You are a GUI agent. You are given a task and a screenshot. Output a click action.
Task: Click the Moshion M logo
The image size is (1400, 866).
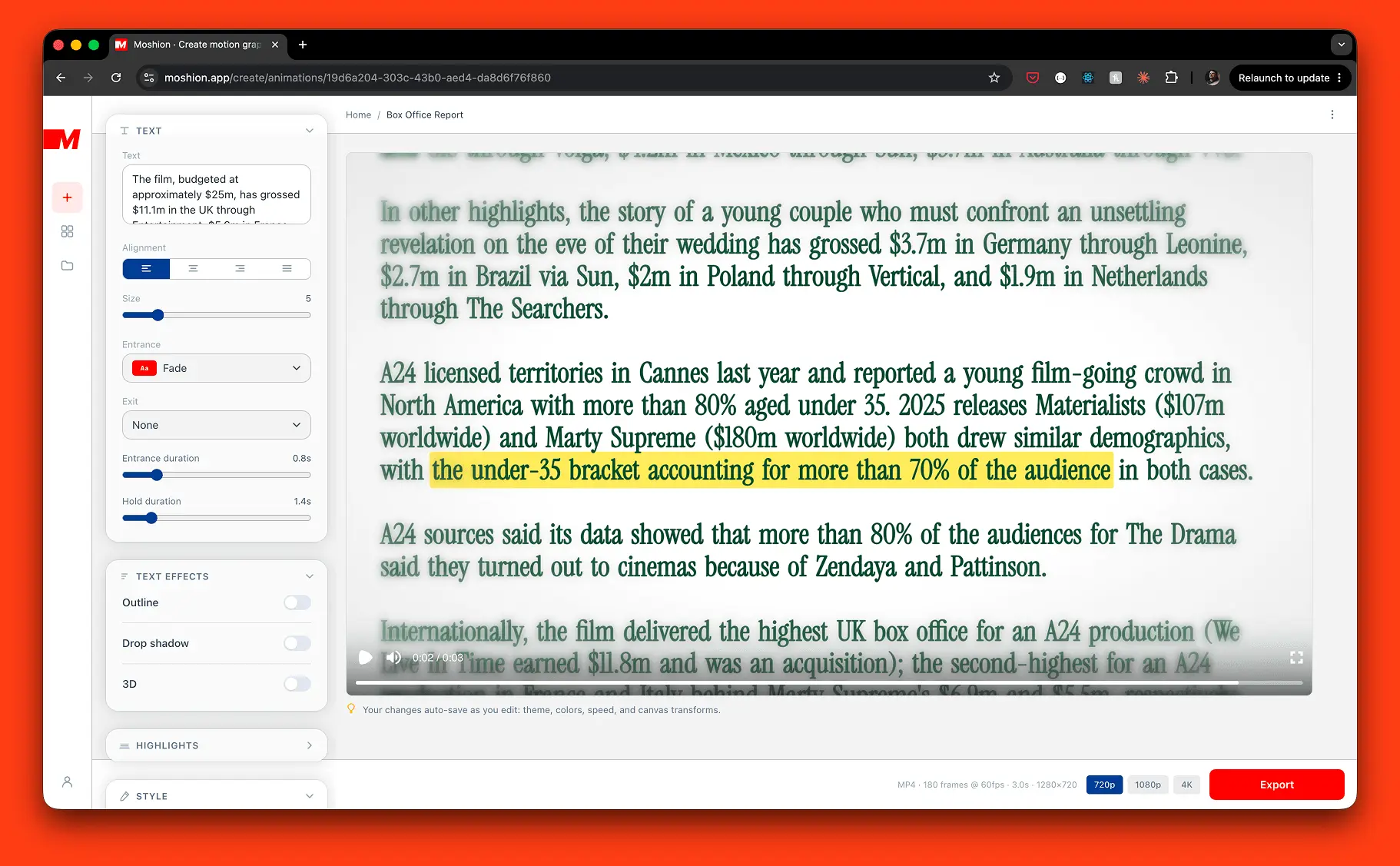[x=62, y=139]
